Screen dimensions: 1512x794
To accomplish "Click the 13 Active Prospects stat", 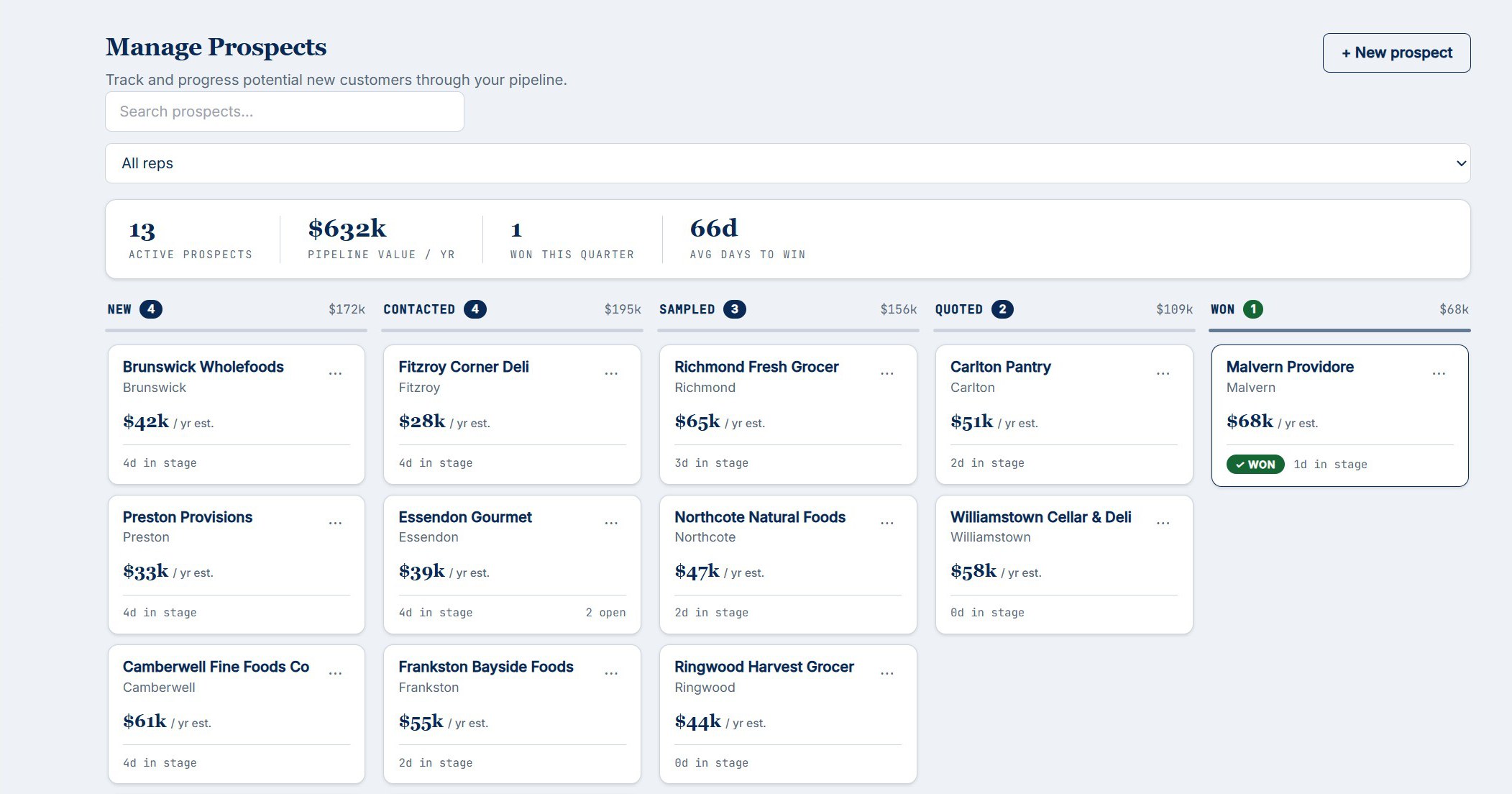I will (191, 239).
